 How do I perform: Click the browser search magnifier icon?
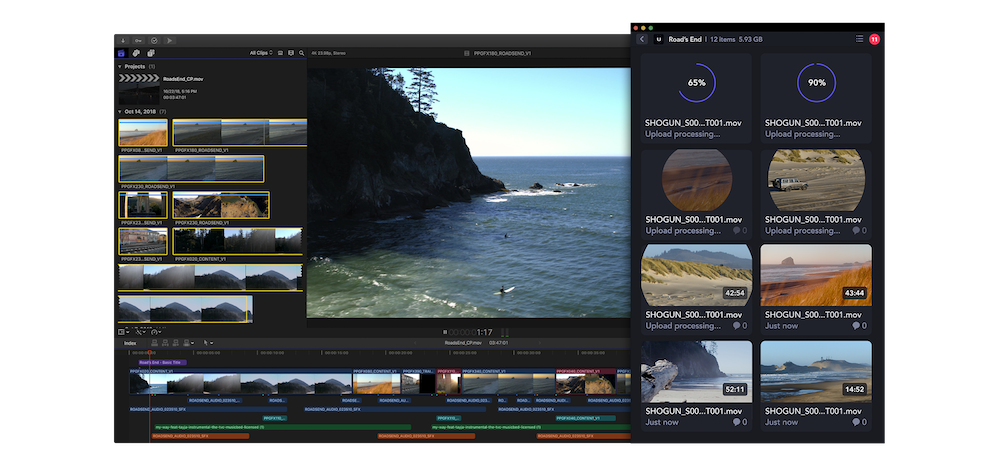tap(301, 53)
